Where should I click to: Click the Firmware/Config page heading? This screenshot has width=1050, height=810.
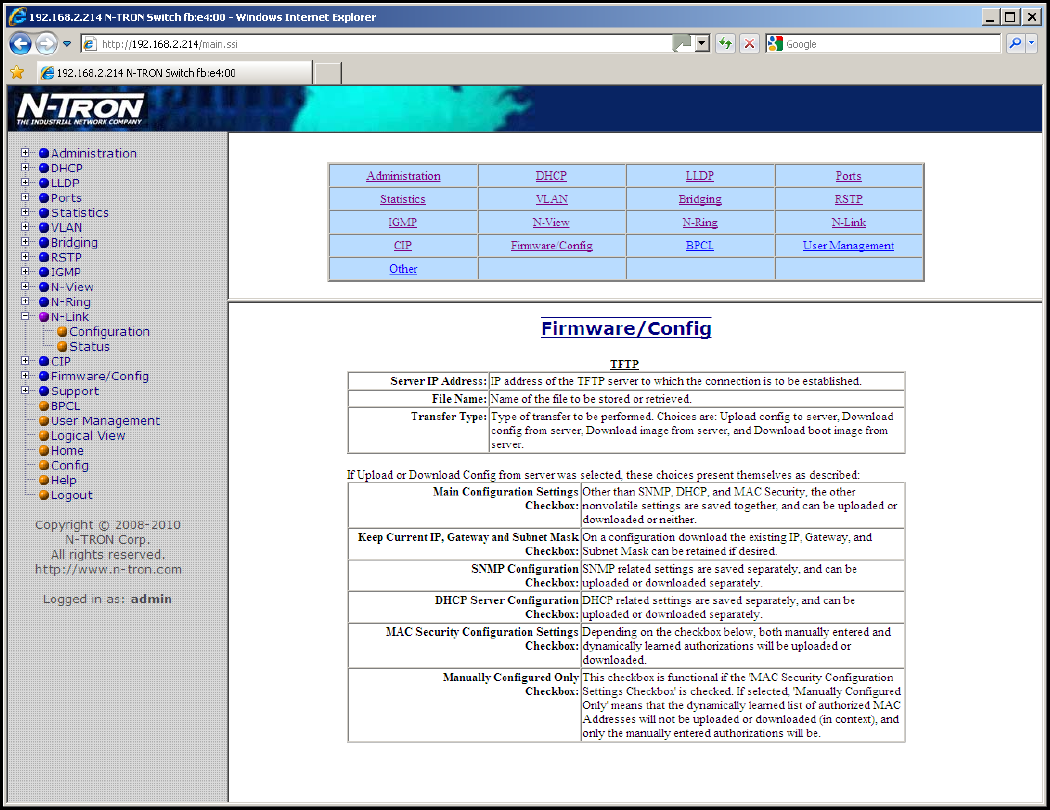(x=626, y=328)
